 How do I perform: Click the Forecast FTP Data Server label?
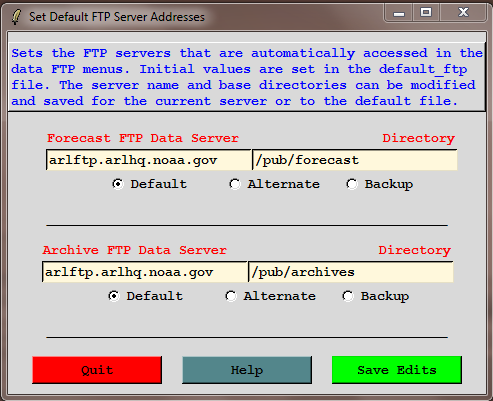point(143,138)
